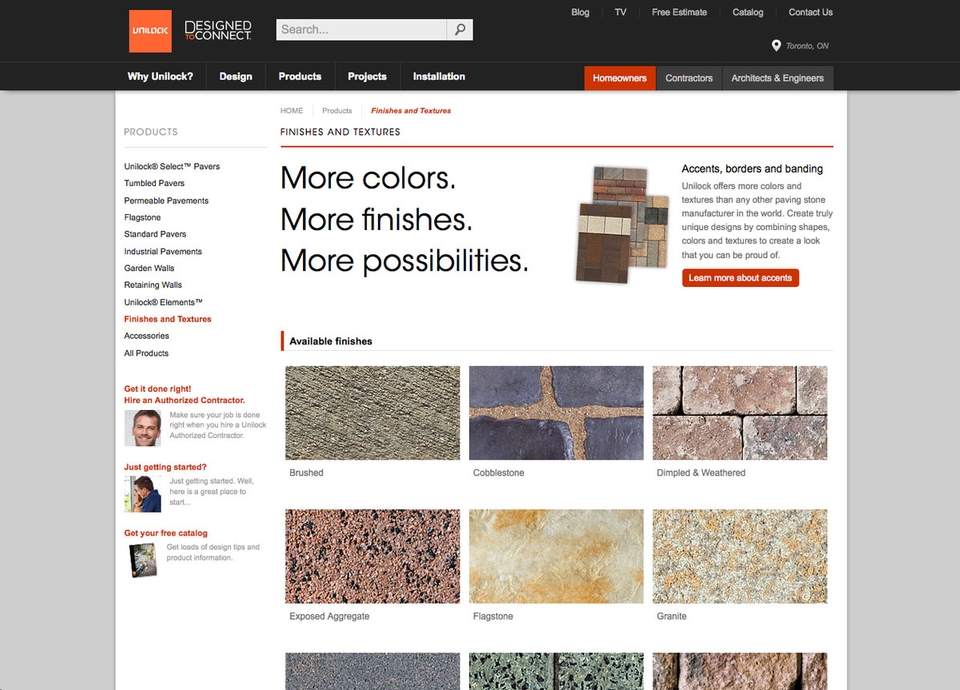Focus the Search input field
Image resolution: width=960 pixels, height=690 pixels.
(361, 29)
